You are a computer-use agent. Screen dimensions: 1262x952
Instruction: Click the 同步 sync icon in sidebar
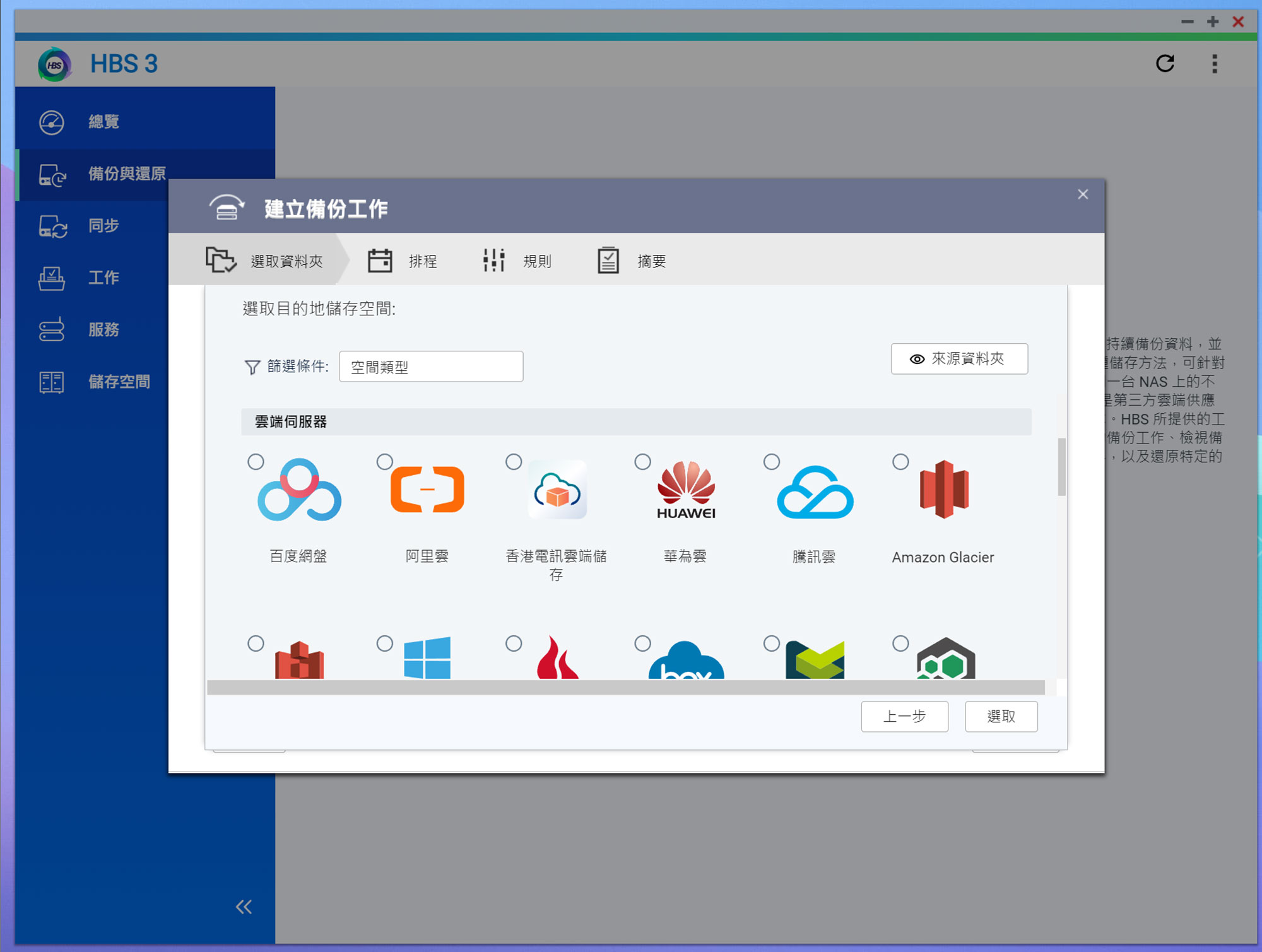pyautogui.click(x=53, y=226)
